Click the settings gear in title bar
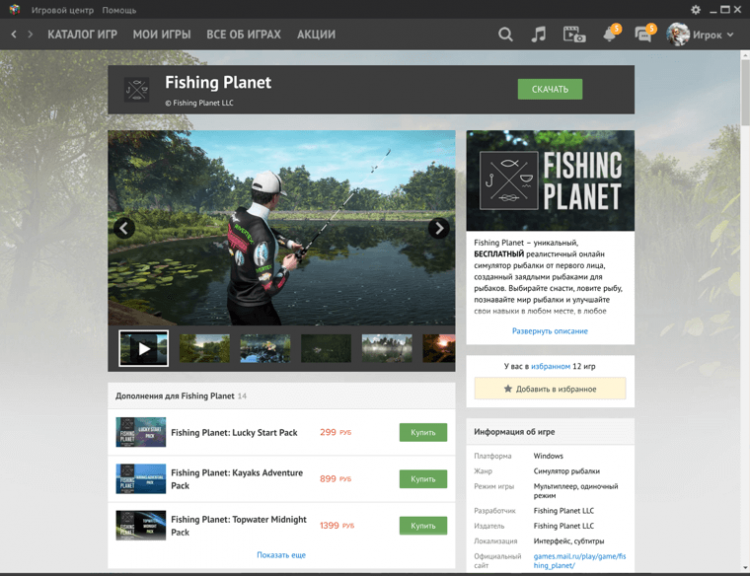 (696, 9)
